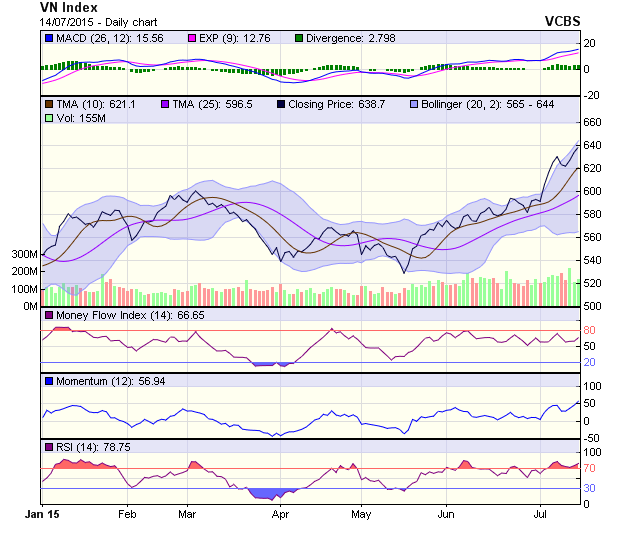Select the Jul label on time axis
620x535 pixels.
click(541, 516)
